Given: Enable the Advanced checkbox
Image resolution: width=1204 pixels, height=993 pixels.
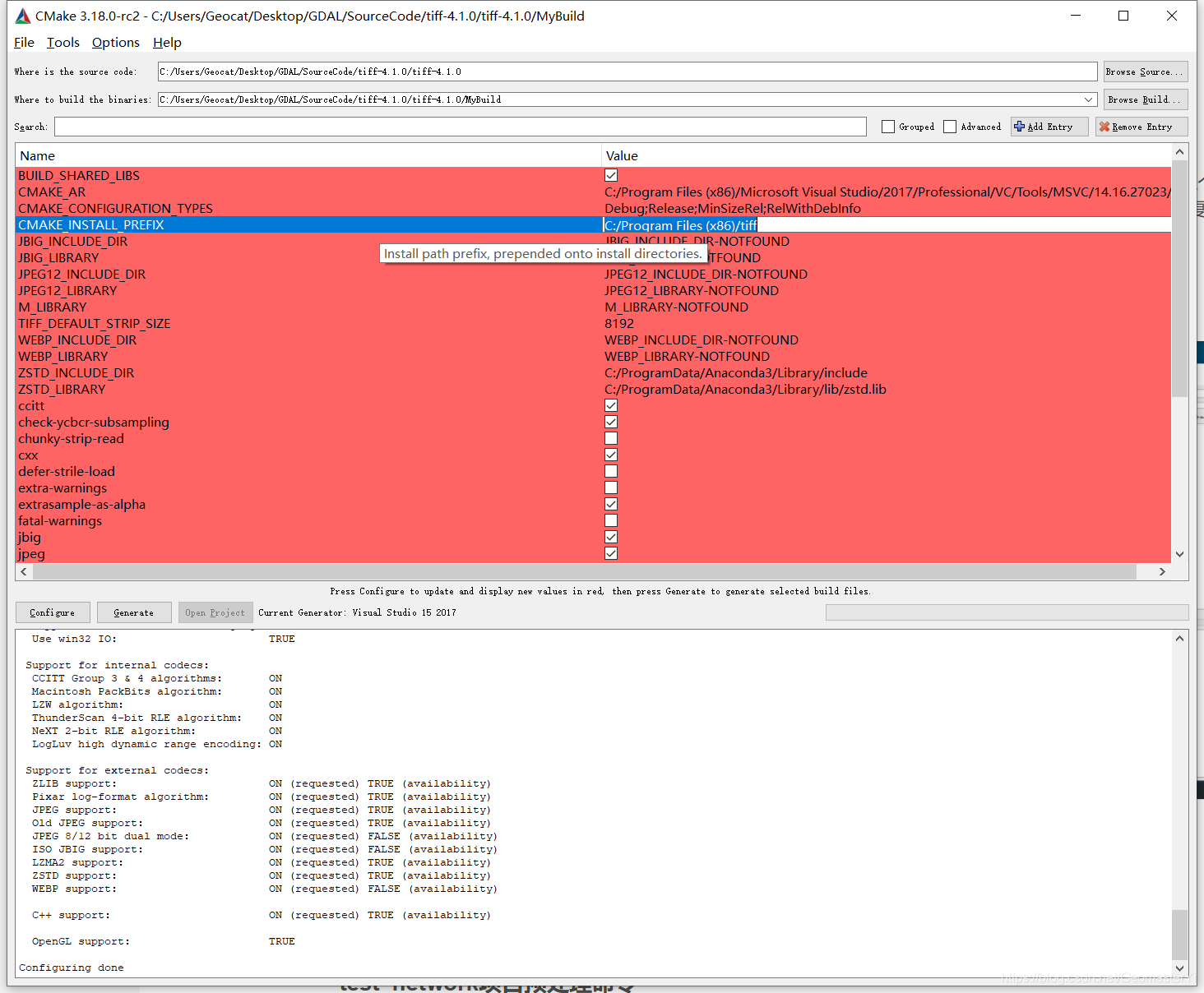Looking at the screenshot, I should click(950, 127).
